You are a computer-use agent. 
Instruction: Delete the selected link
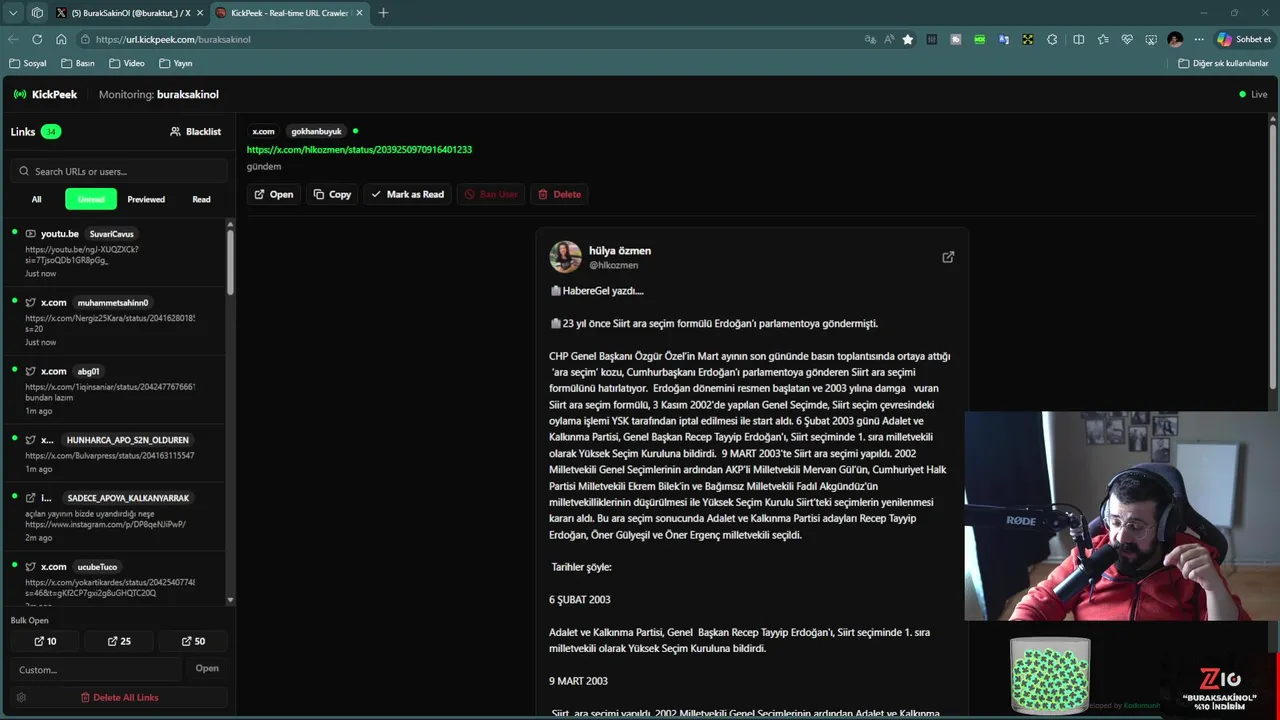click(x=559, y=194)
